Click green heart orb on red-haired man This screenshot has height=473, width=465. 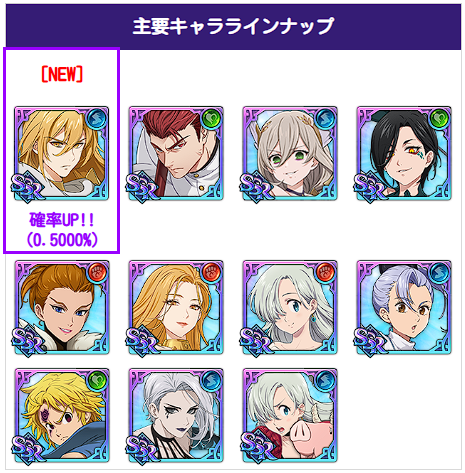click(211, 119)
